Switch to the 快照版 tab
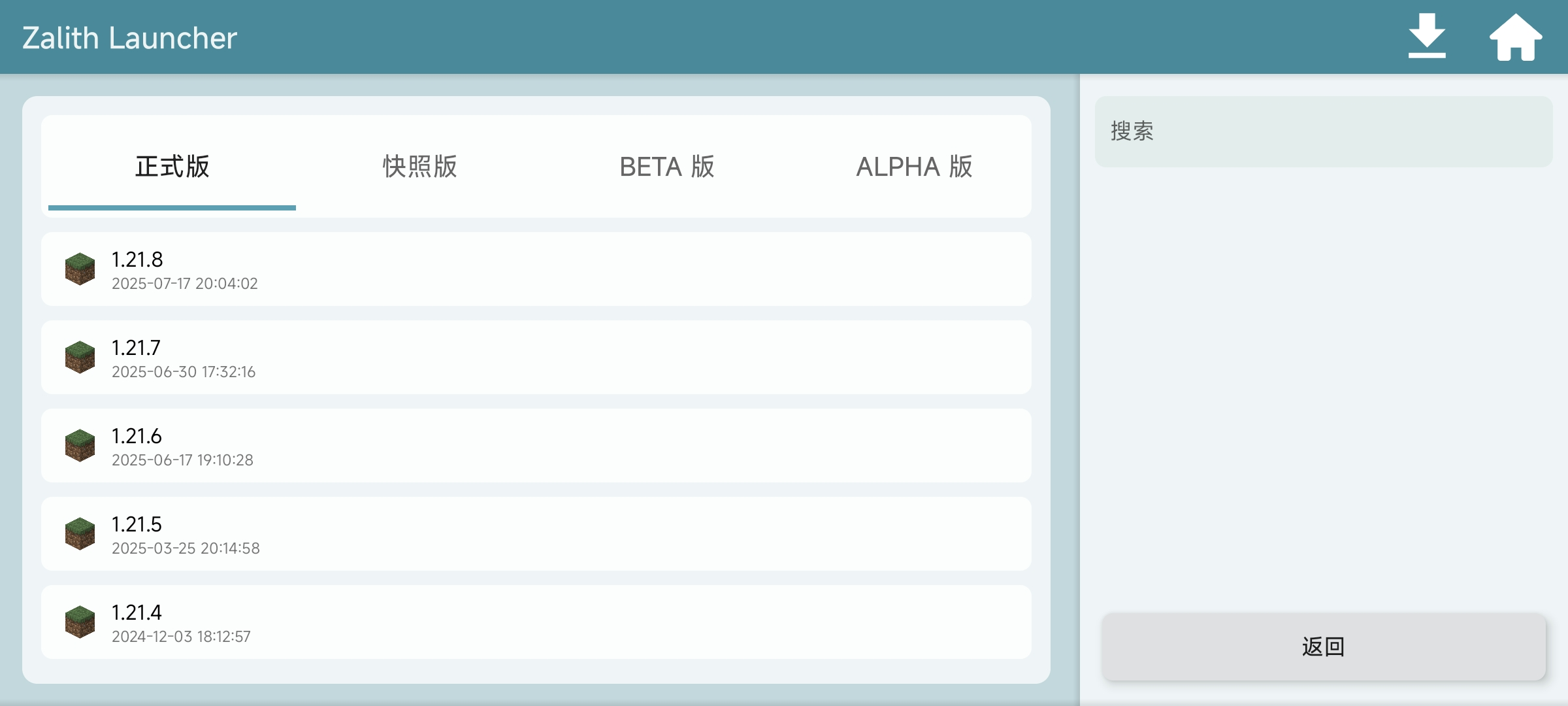This screenshot has width=1568, height=706. click(x=419, y=167)
